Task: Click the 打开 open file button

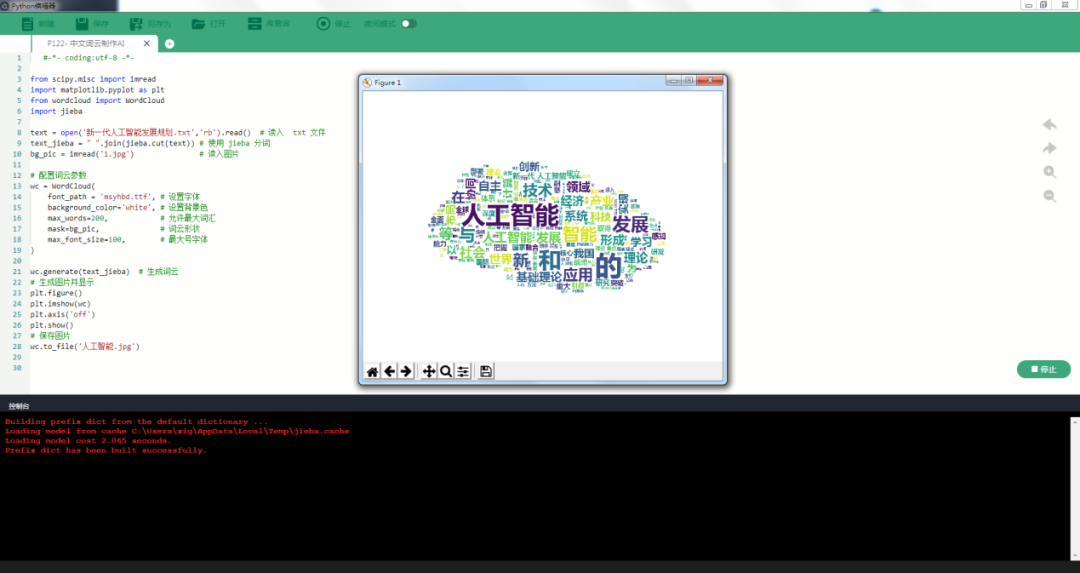Action: click(209, 23)
